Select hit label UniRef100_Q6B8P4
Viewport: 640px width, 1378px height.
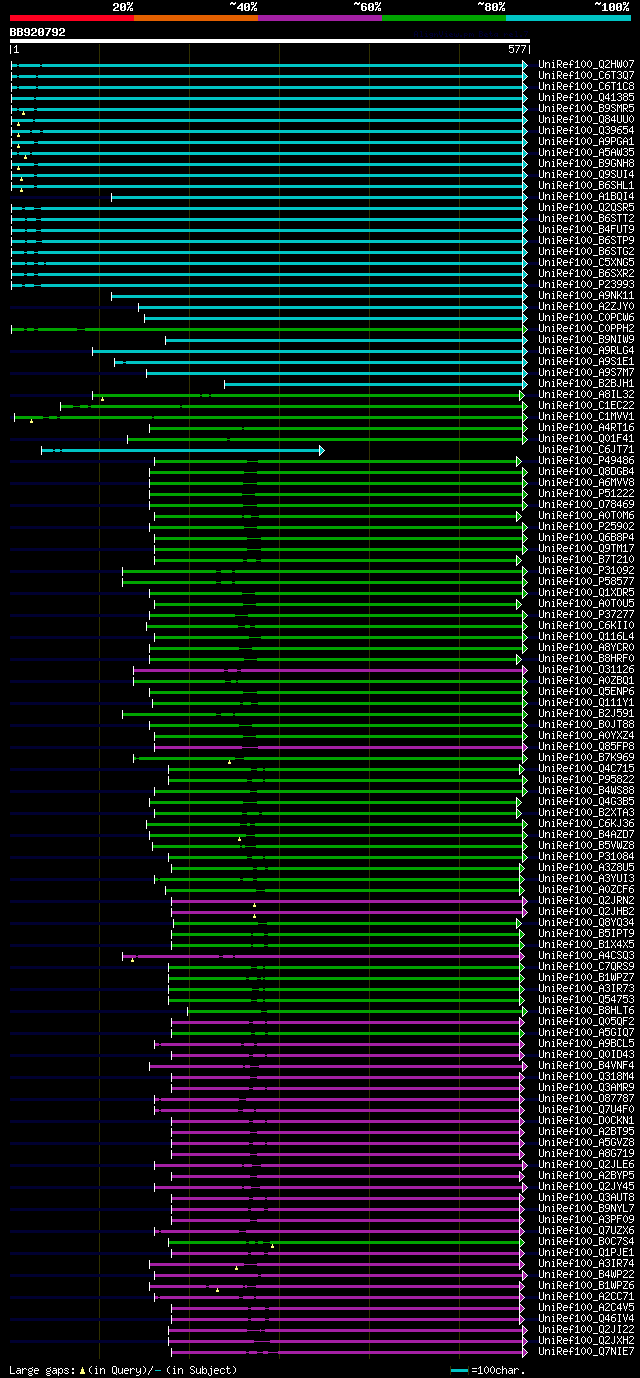pyautogui.click(x=586, y=537)
